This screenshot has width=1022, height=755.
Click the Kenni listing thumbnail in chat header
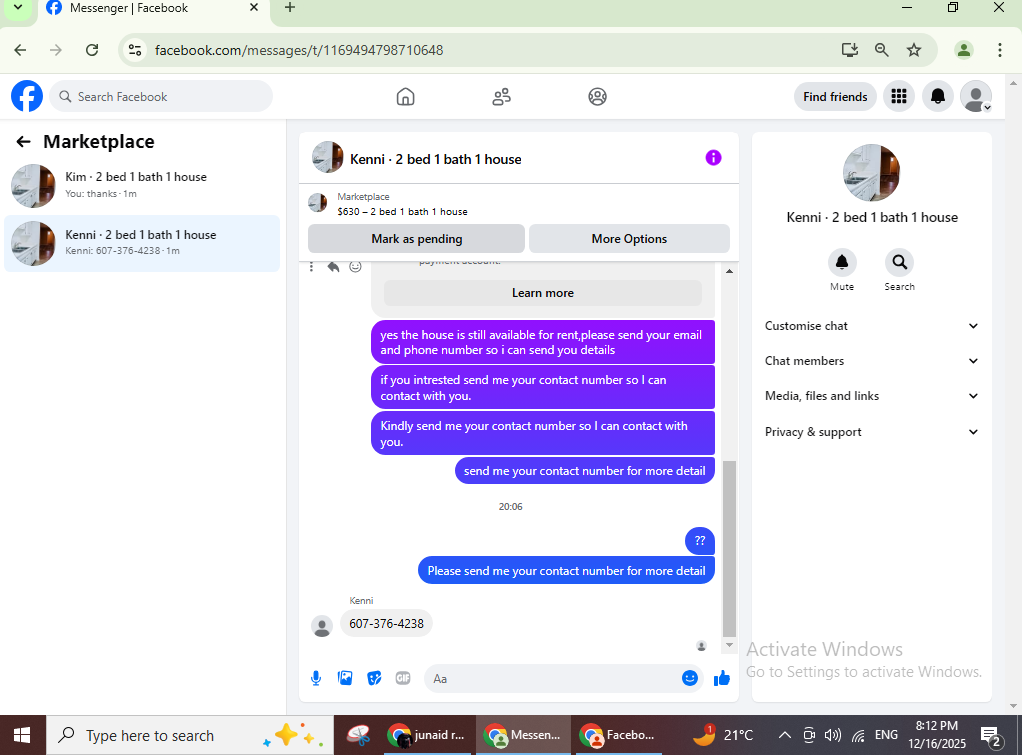click(328, 157)
